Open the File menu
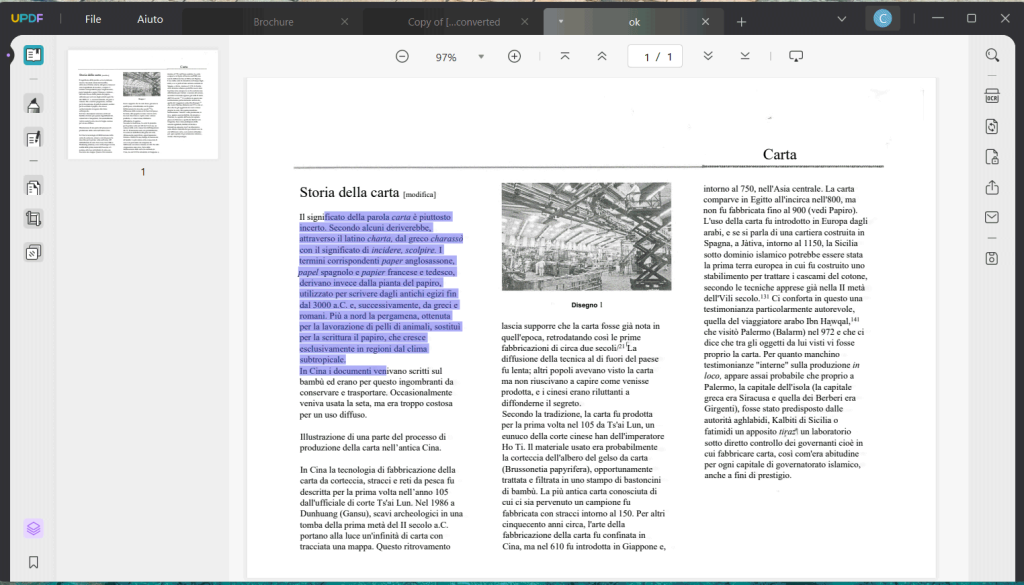 tap(93, 19)
